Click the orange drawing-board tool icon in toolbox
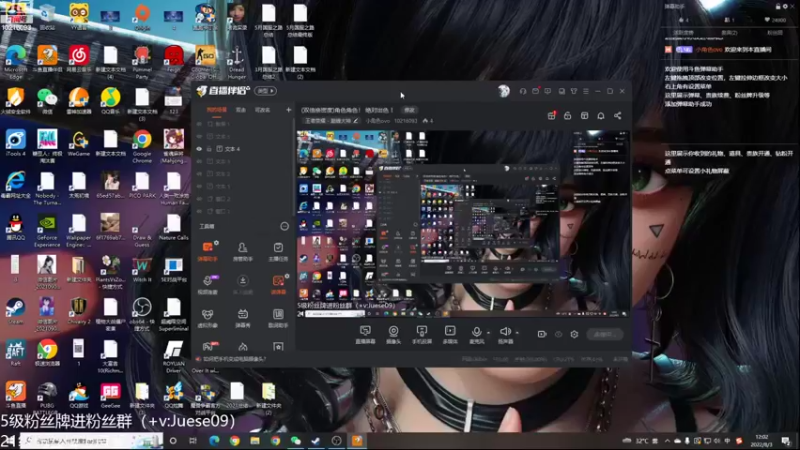The image size is (800, 450). 278,281
